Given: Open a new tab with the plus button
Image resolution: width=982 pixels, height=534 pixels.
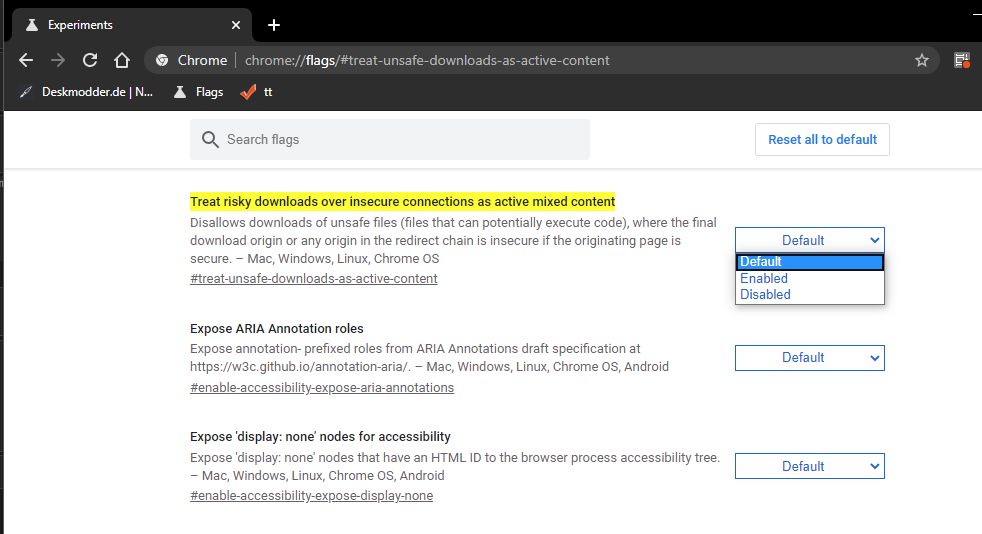Looking at the screenshot, I should pyautogui.click(x=274, y=25).
